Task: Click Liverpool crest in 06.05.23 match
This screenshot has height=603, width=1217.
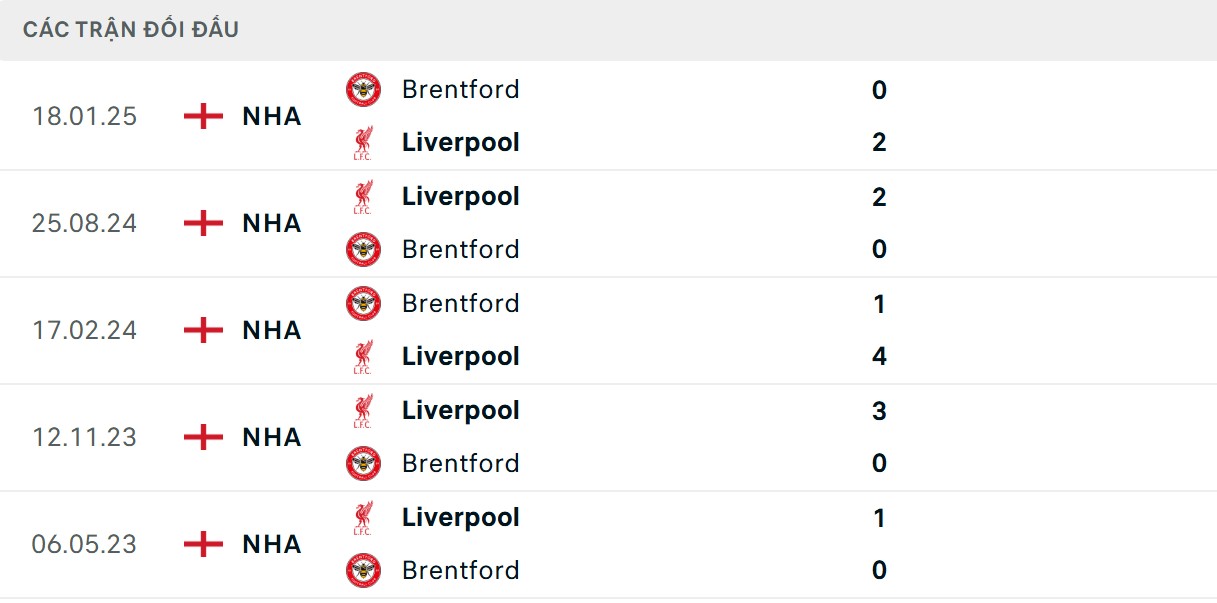Action: [x=363, y=517]
